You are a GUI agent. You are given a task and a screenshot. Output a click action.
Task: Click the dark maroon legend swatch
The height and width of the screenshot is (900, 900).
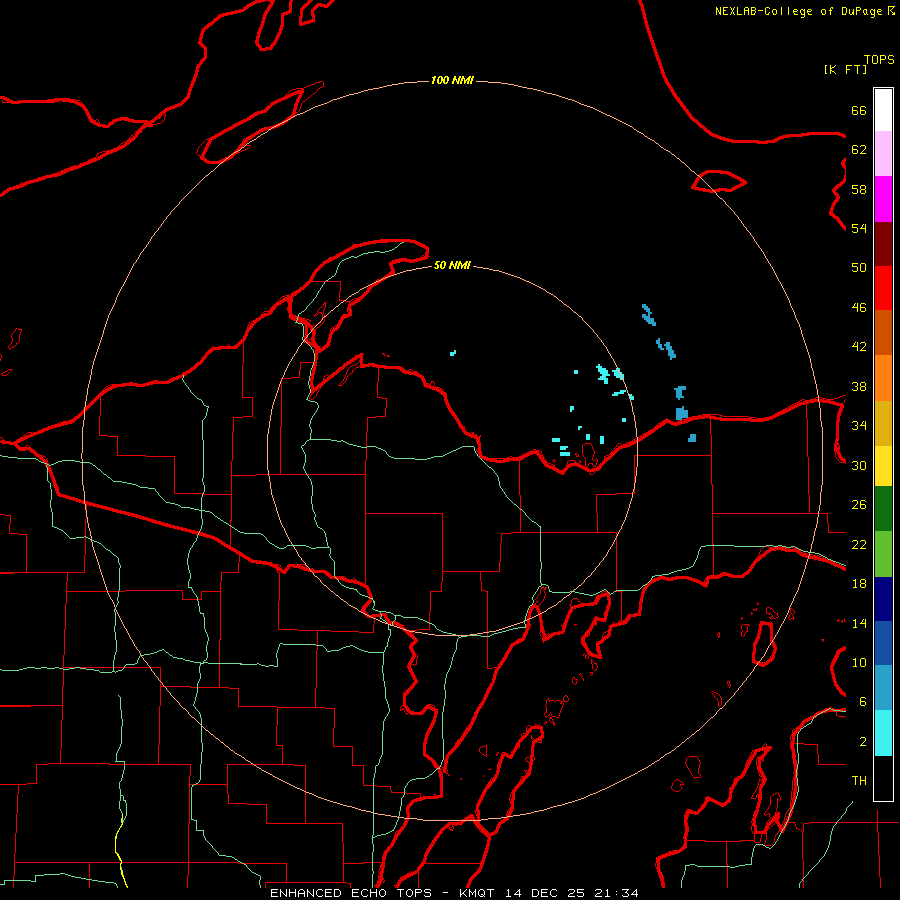(883, 244)
